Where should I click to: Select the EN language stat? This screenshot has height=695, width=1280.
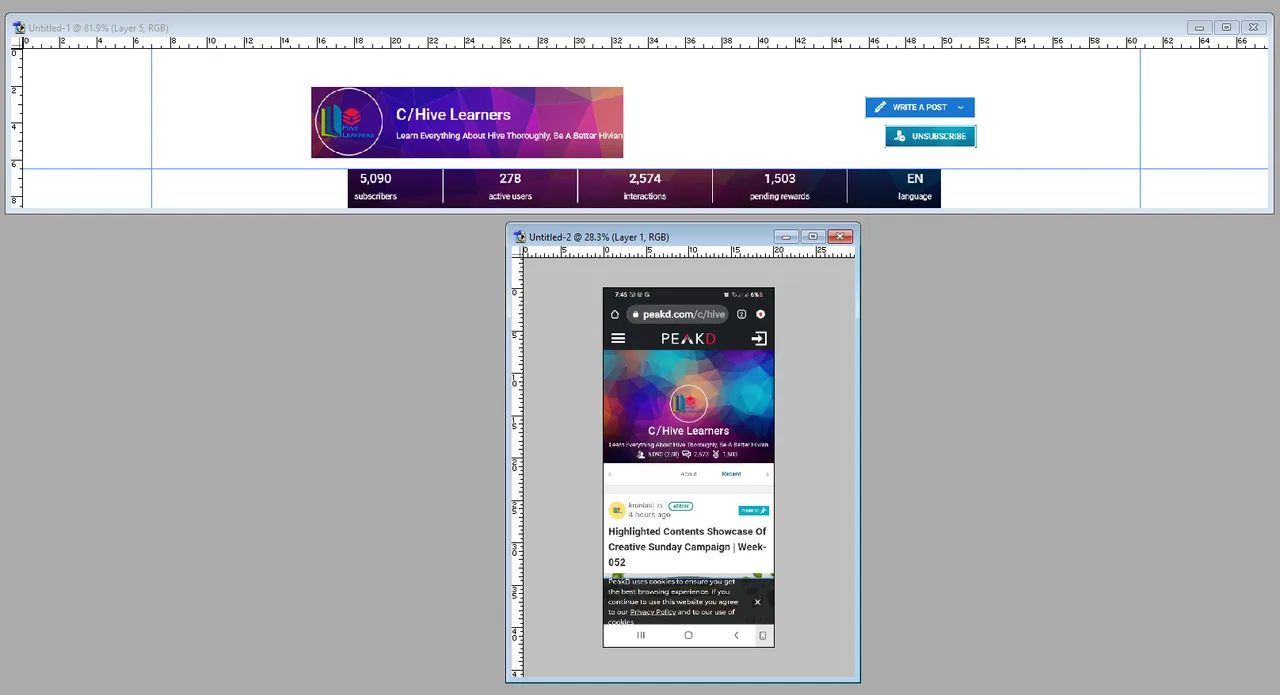click(x=914, y=187)
